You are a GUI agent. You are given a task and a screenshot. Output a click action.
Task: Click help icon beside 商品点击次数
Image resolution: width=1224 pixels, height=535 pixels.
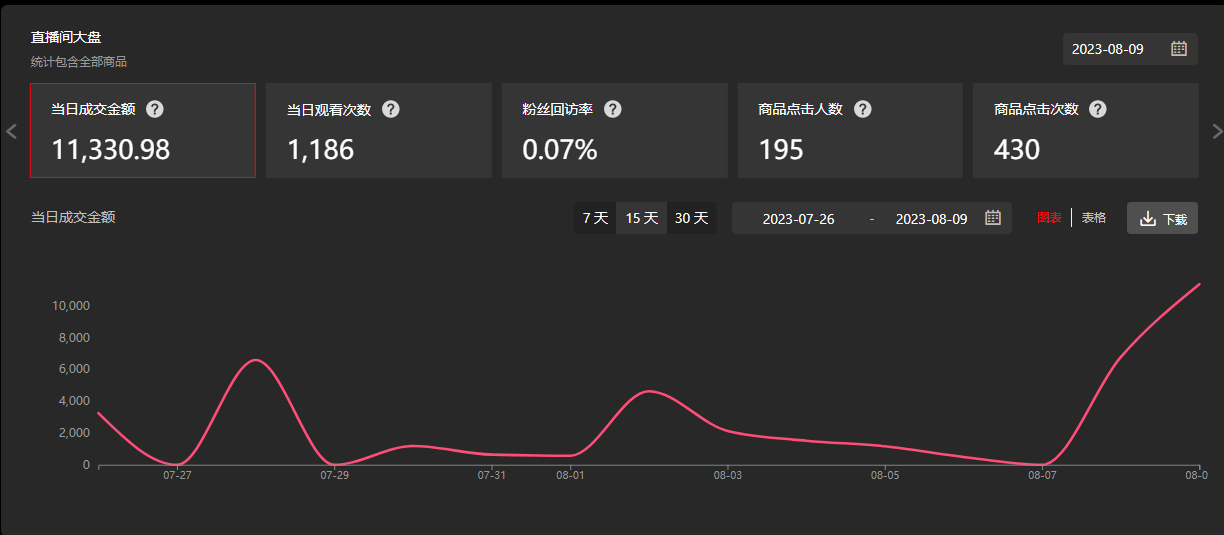(1098, 109)
